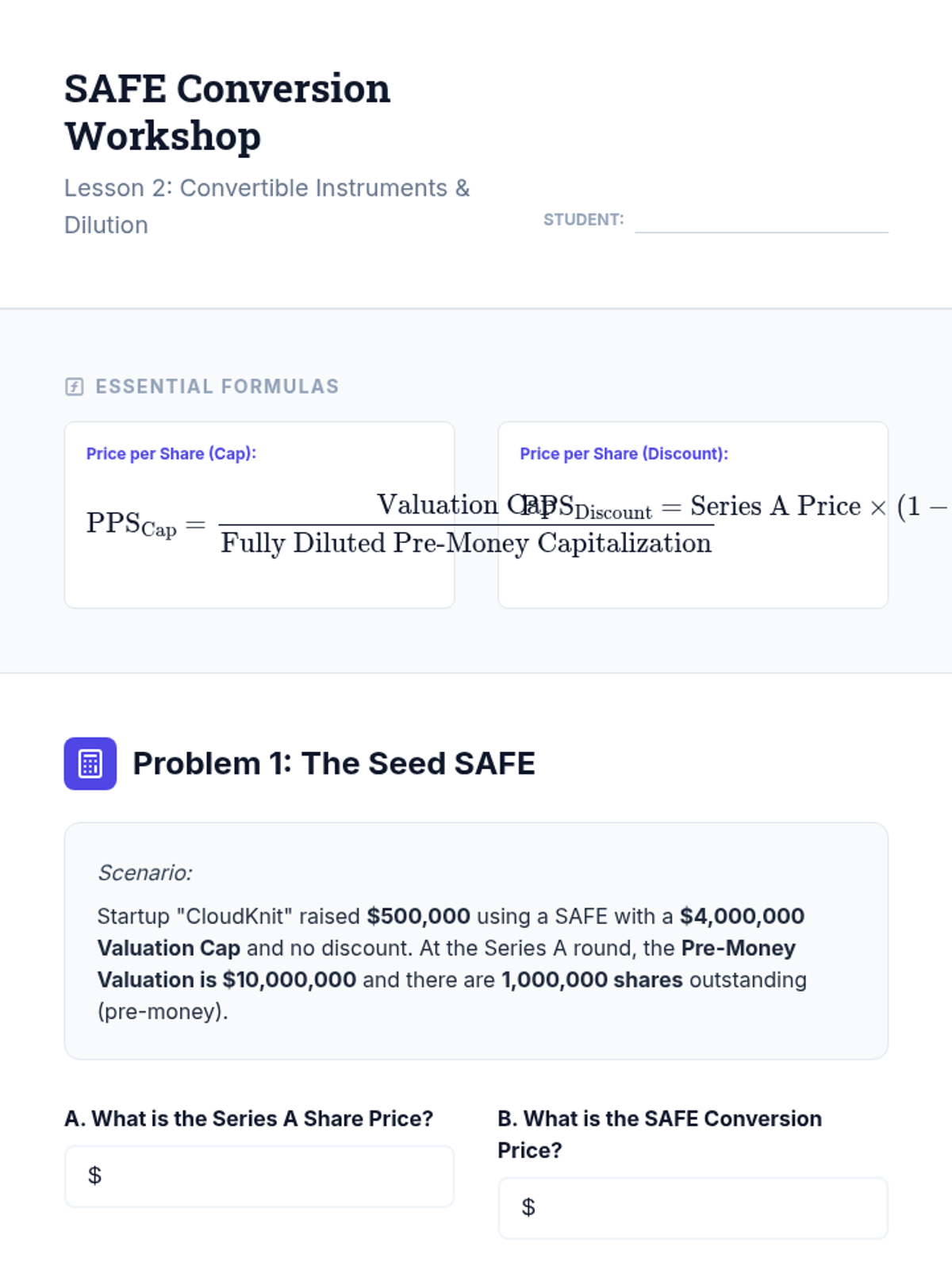Click the Student name blank line
Viewport: 952px width, 1270px height.
(761, 222)
